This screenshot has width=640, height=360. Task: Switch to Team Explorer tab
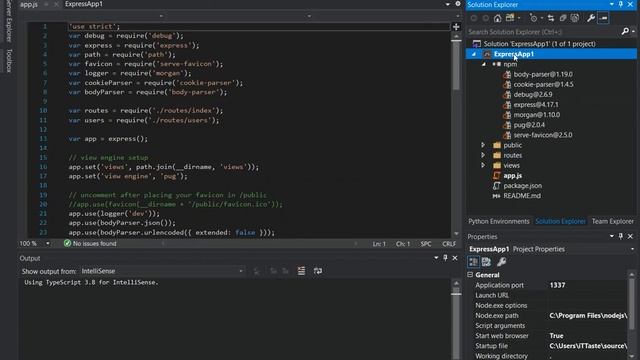coord(613,222)
